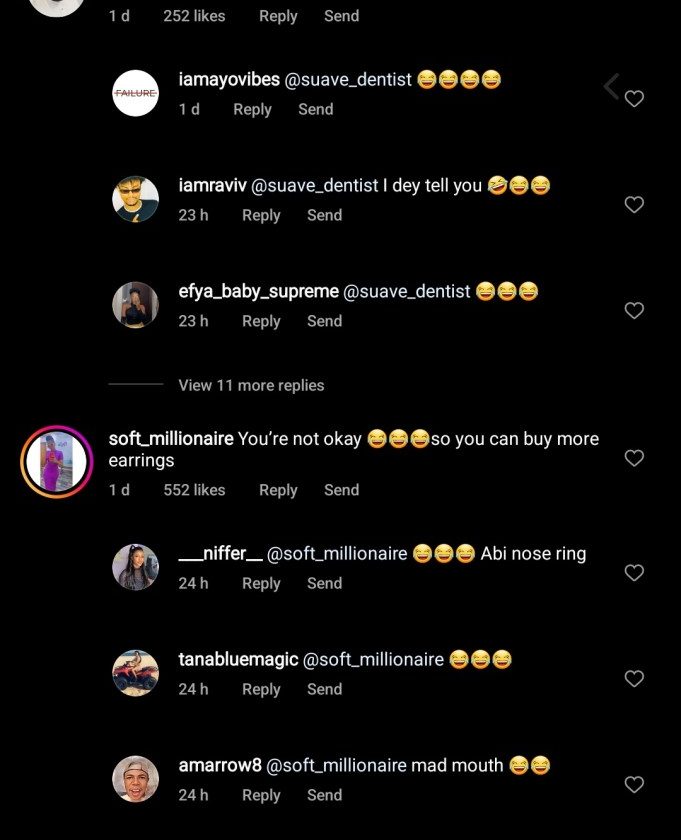
Task: Open soft_millionaire's story profile ring
Action: coord(56,461)
